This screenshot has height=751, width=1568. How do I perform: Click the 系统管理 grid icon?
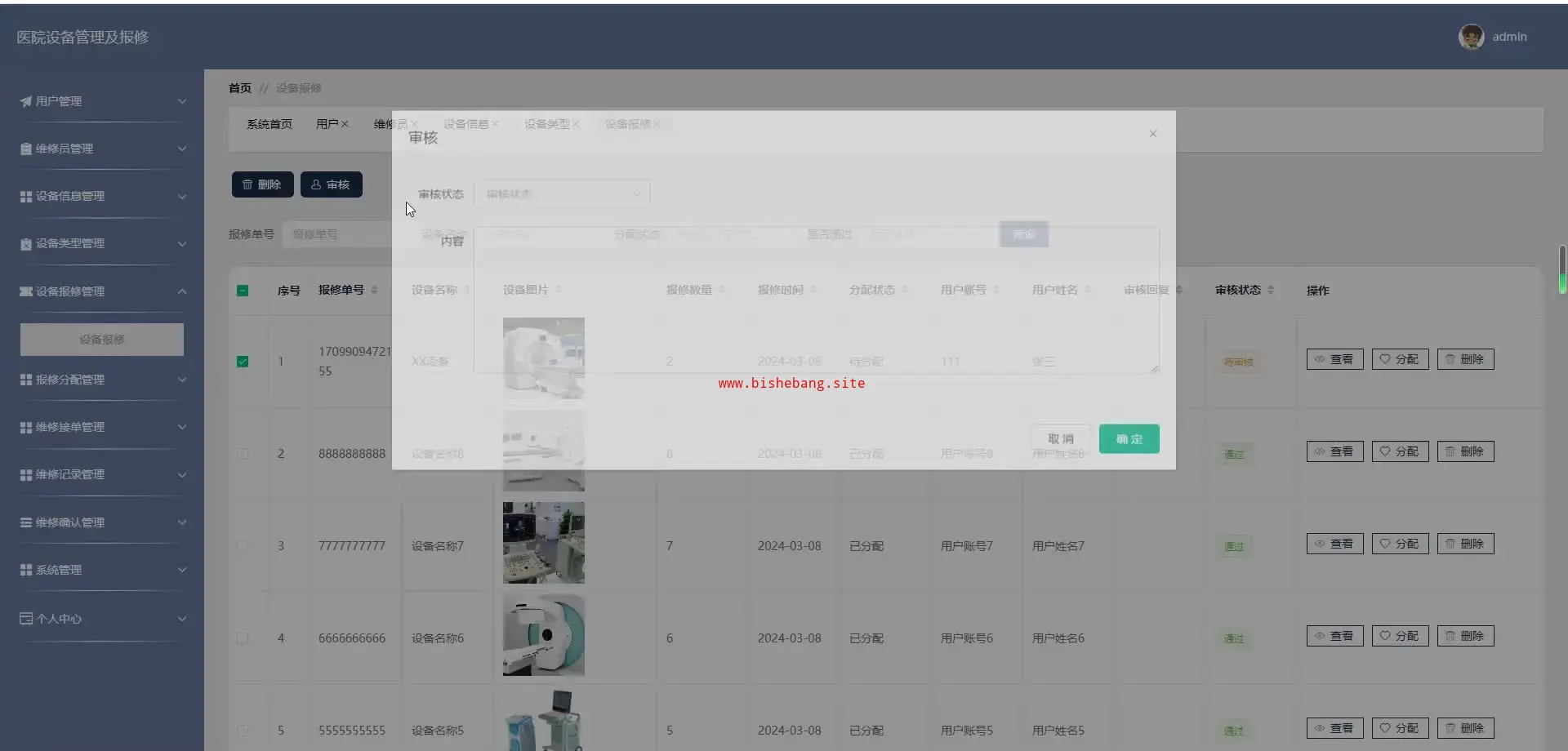tap(26, 570)
